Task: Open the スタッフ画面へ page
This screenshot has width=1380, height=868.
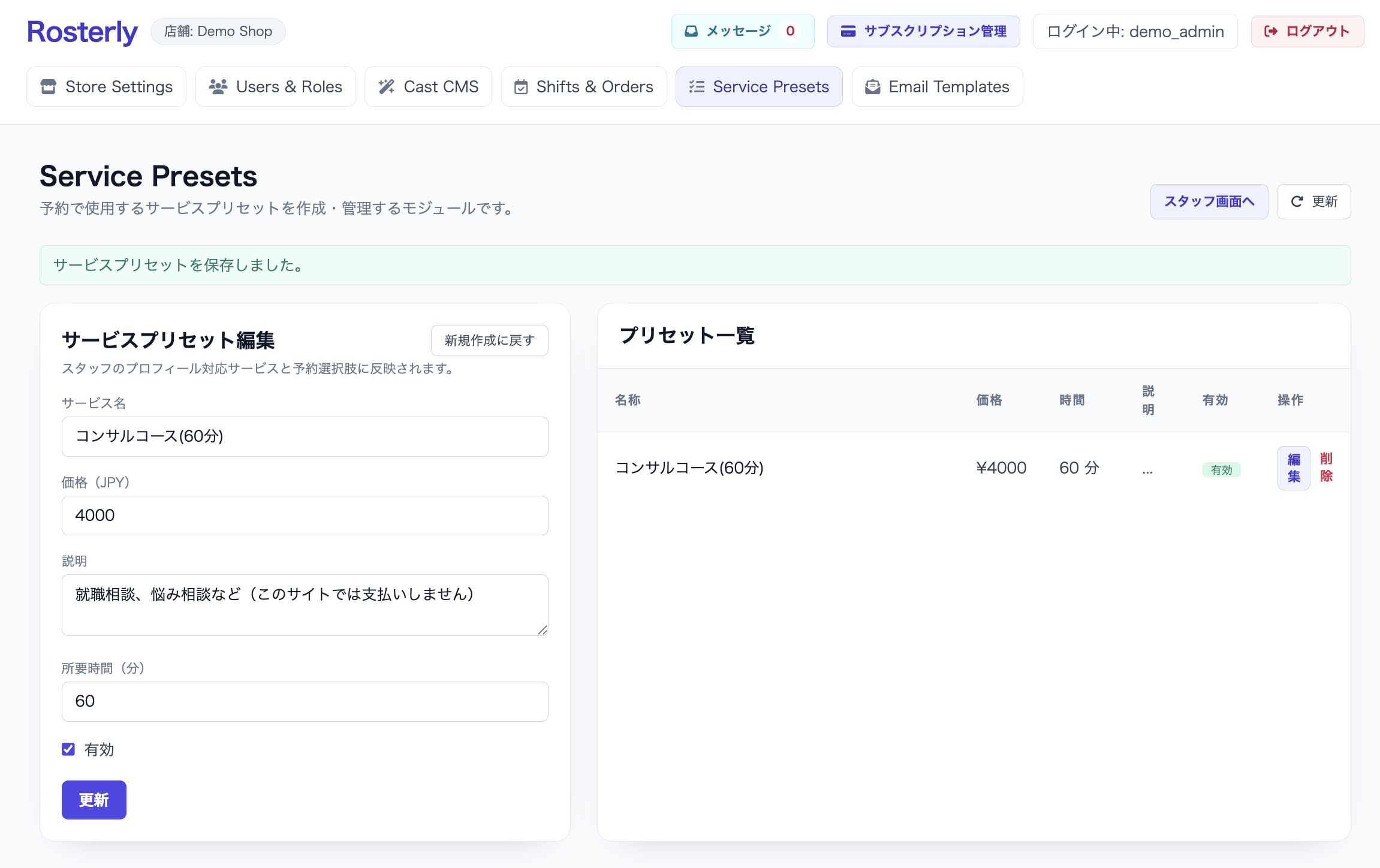Action: tap(1209, 201)
